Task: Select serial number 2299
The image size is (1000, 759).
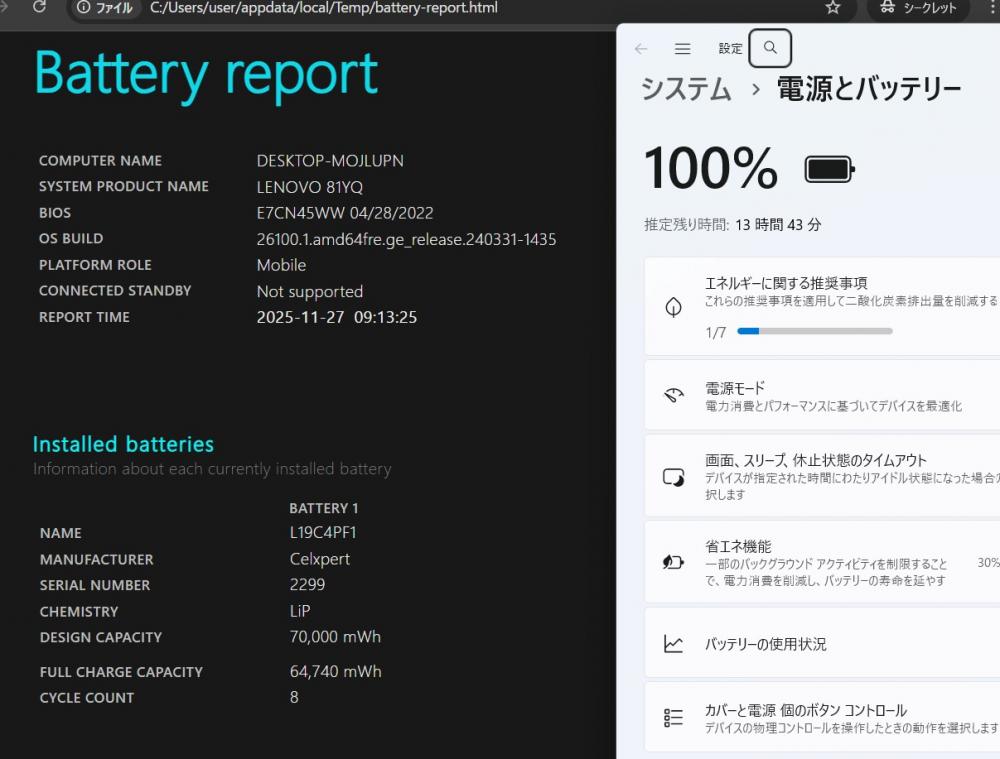Action: [x=307, y=585]
